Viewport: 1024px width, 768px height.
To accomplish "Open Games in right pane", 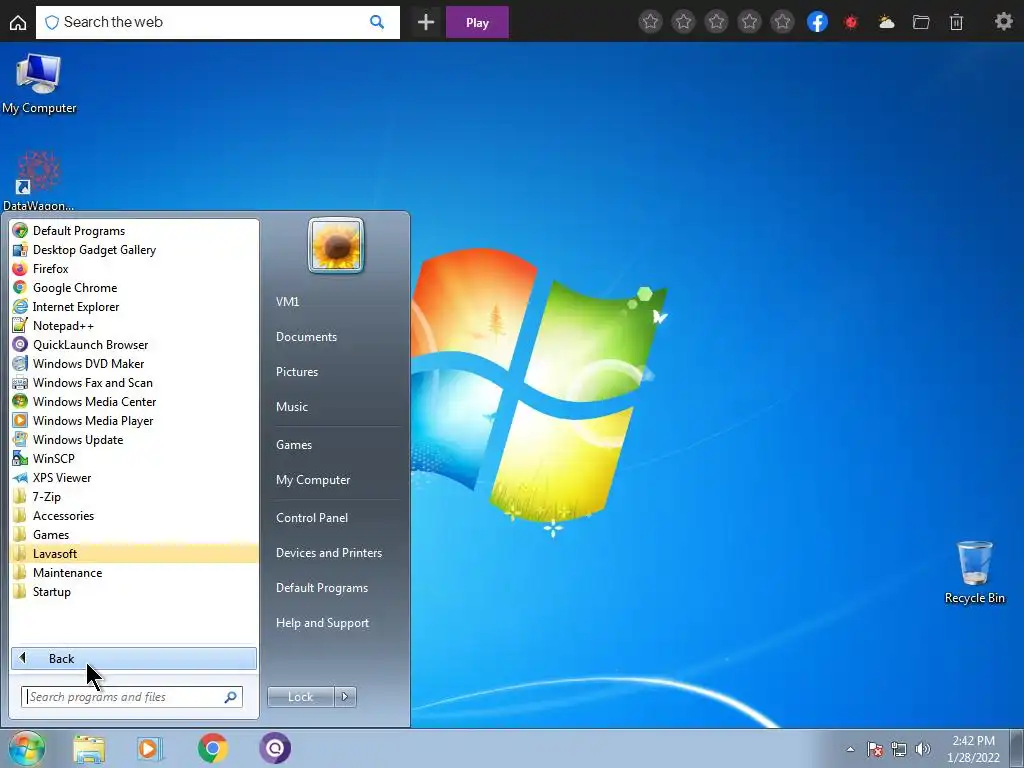I will (294, 445).
